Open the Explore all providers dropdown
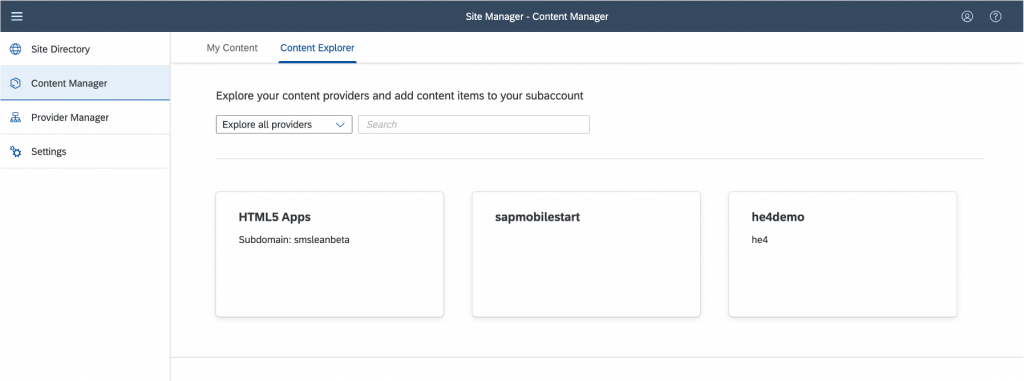Screen dimensions: 1024x381 tap(284, 124)
